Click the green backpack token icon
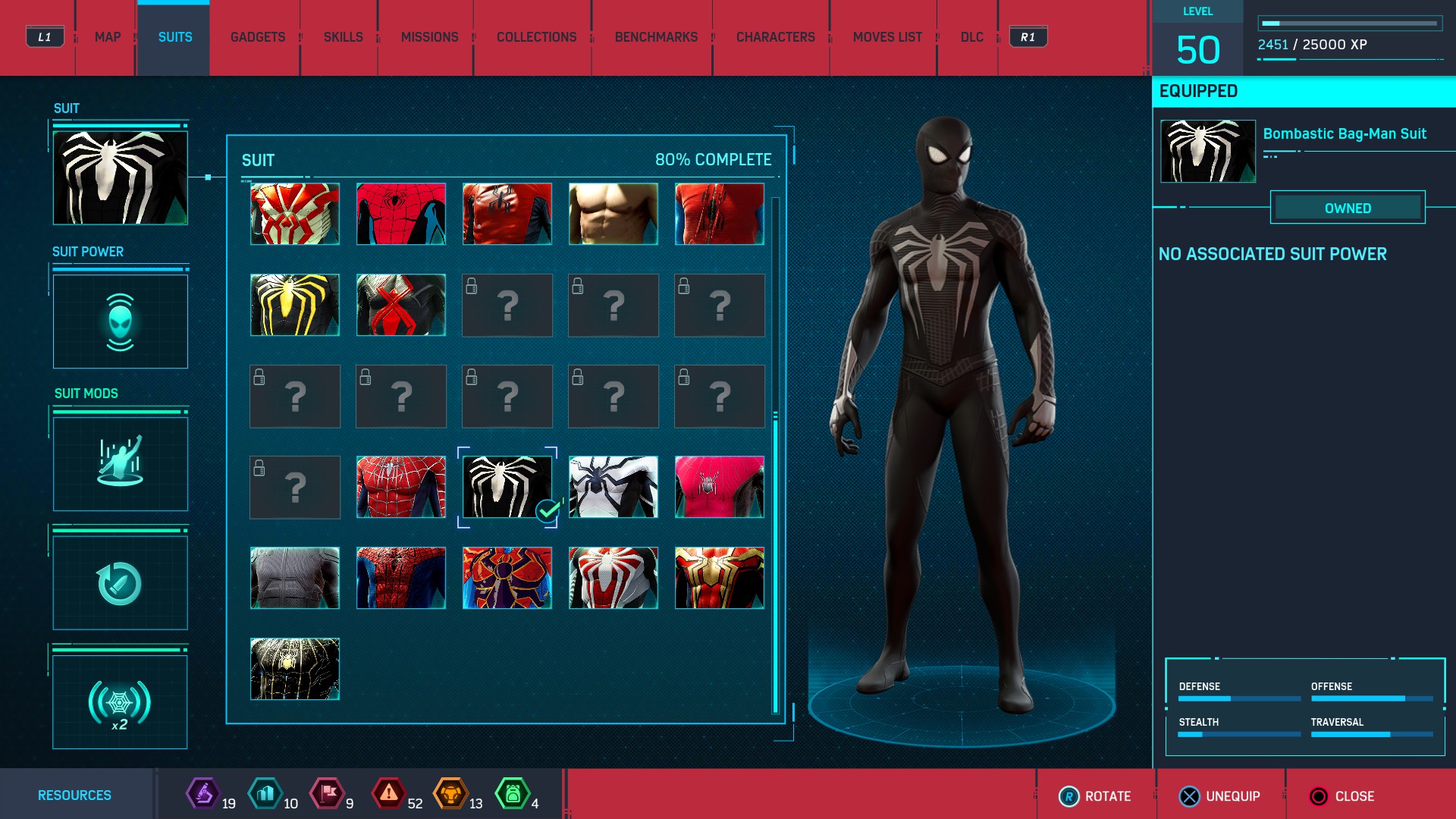 512,794
